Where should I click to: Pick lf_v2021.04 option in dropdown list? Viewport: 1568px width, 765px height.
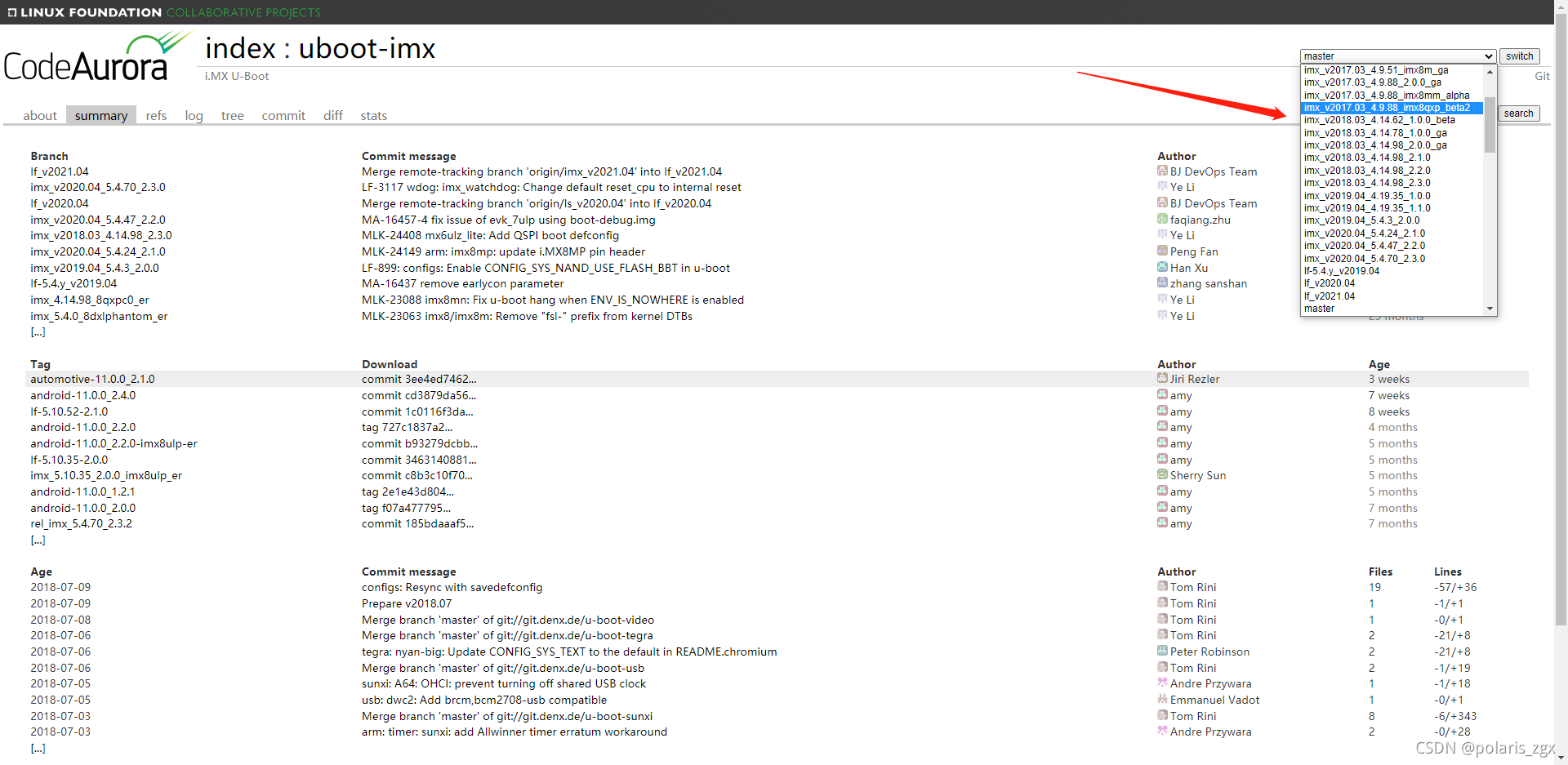point(1392,296)
